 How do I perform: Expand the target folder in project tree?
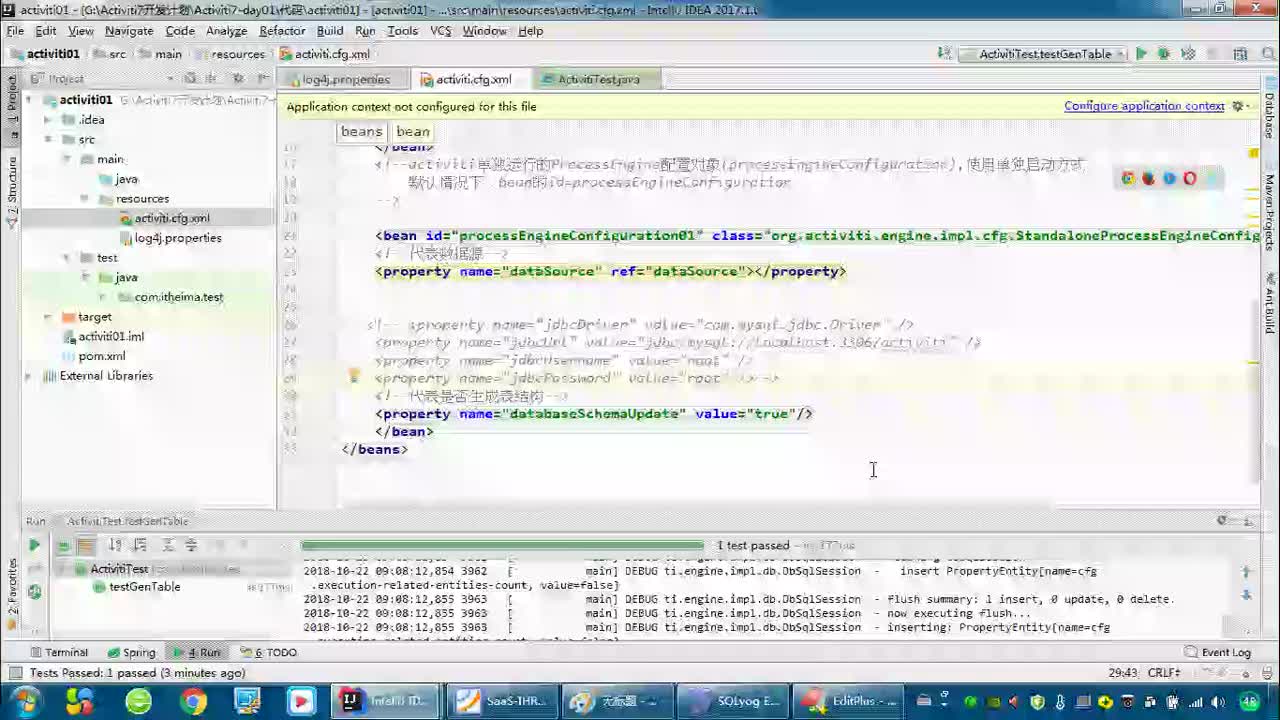click(47, 317)
